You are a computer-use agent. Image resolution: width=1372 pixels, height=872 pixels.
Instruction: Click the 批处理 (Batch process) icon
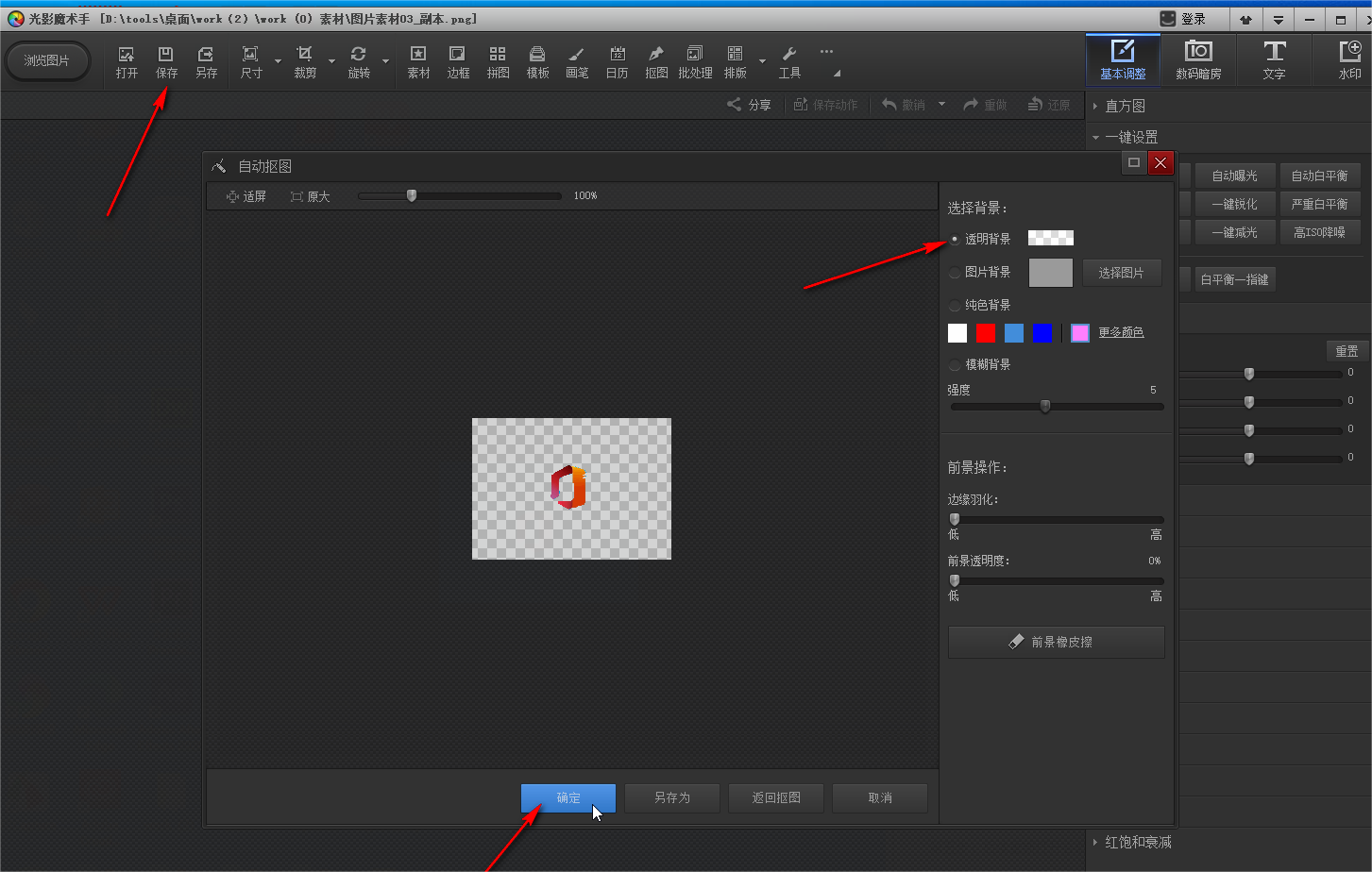point(695,62)
